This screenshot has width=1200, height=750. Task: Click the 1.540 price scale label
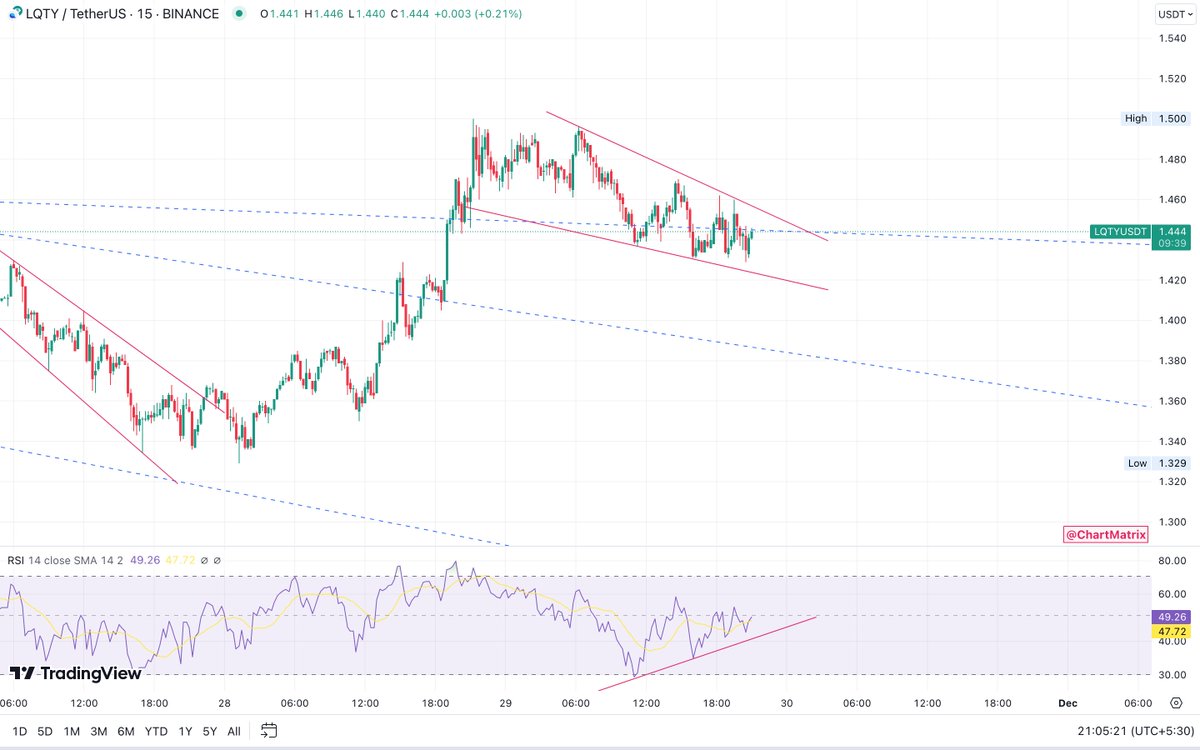point(1172,39)
